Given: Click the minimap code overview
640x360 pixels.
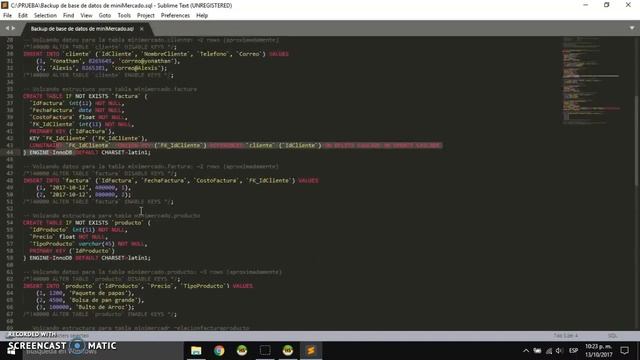Looking at the screenshot, I should click(x=591, y=80).
